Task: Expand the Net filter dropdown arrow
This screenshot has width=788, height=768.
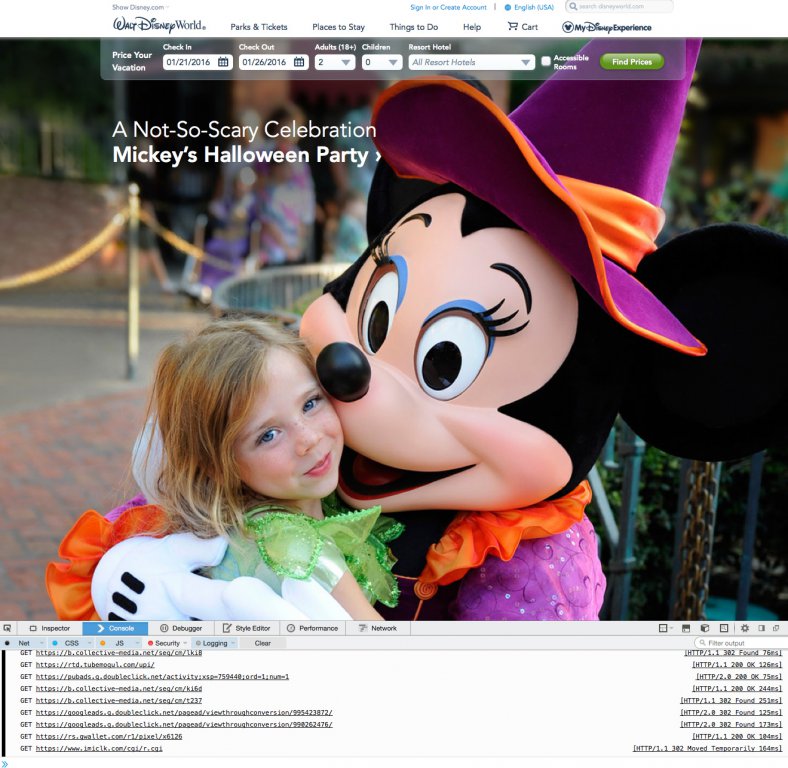Action: [41, 643]
